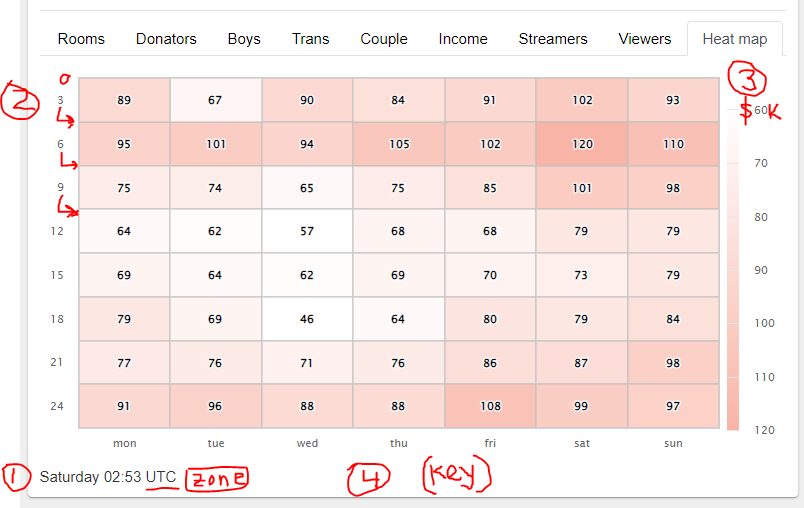
Task: Switch to the Couple tab
Action: (x=384, y=39)
